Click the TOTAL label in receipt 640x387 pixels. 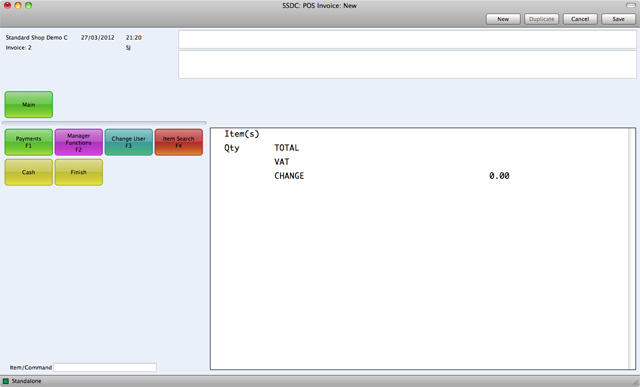pos(287,148)
